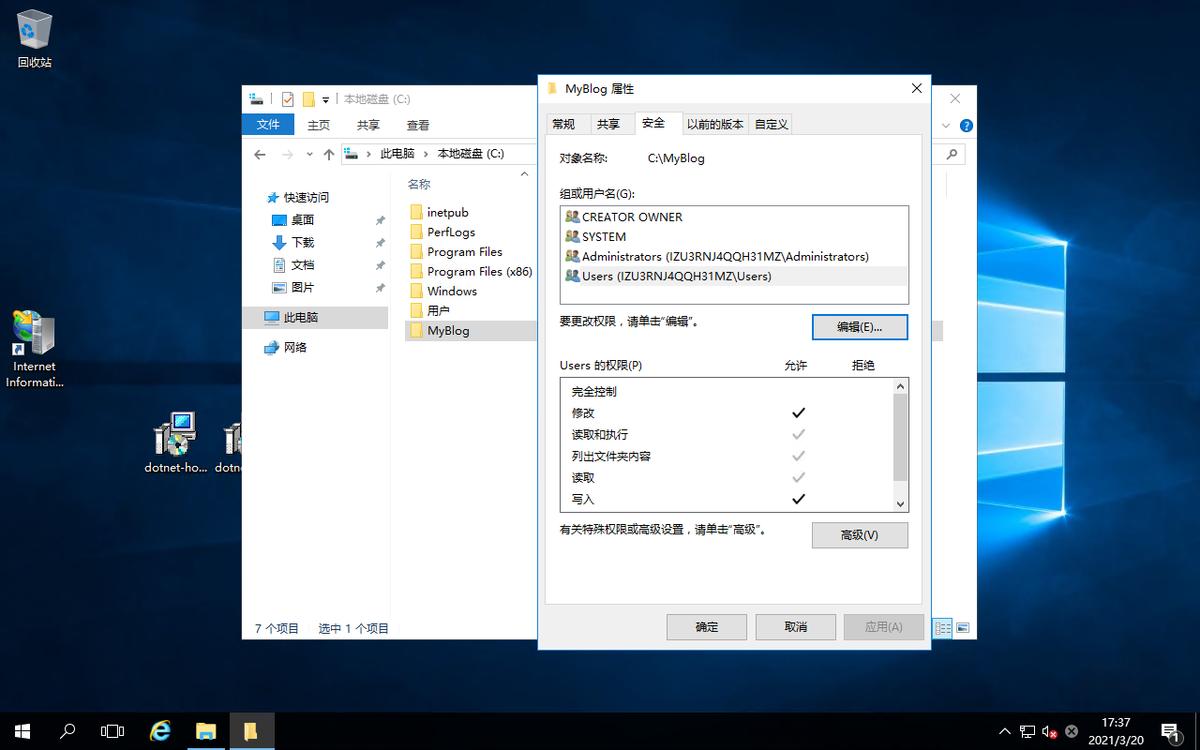Click the taskbar search magnifier icon

point(69,731)
